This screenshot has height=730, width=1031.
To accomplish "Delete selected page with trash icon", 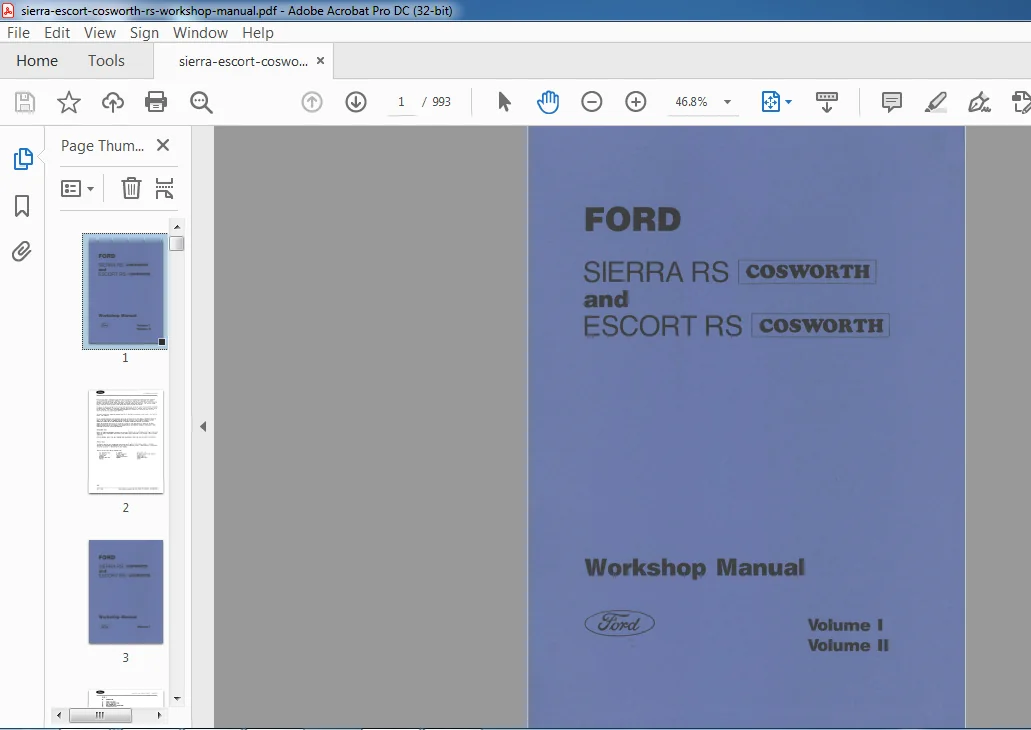I will tap(131, 189).
